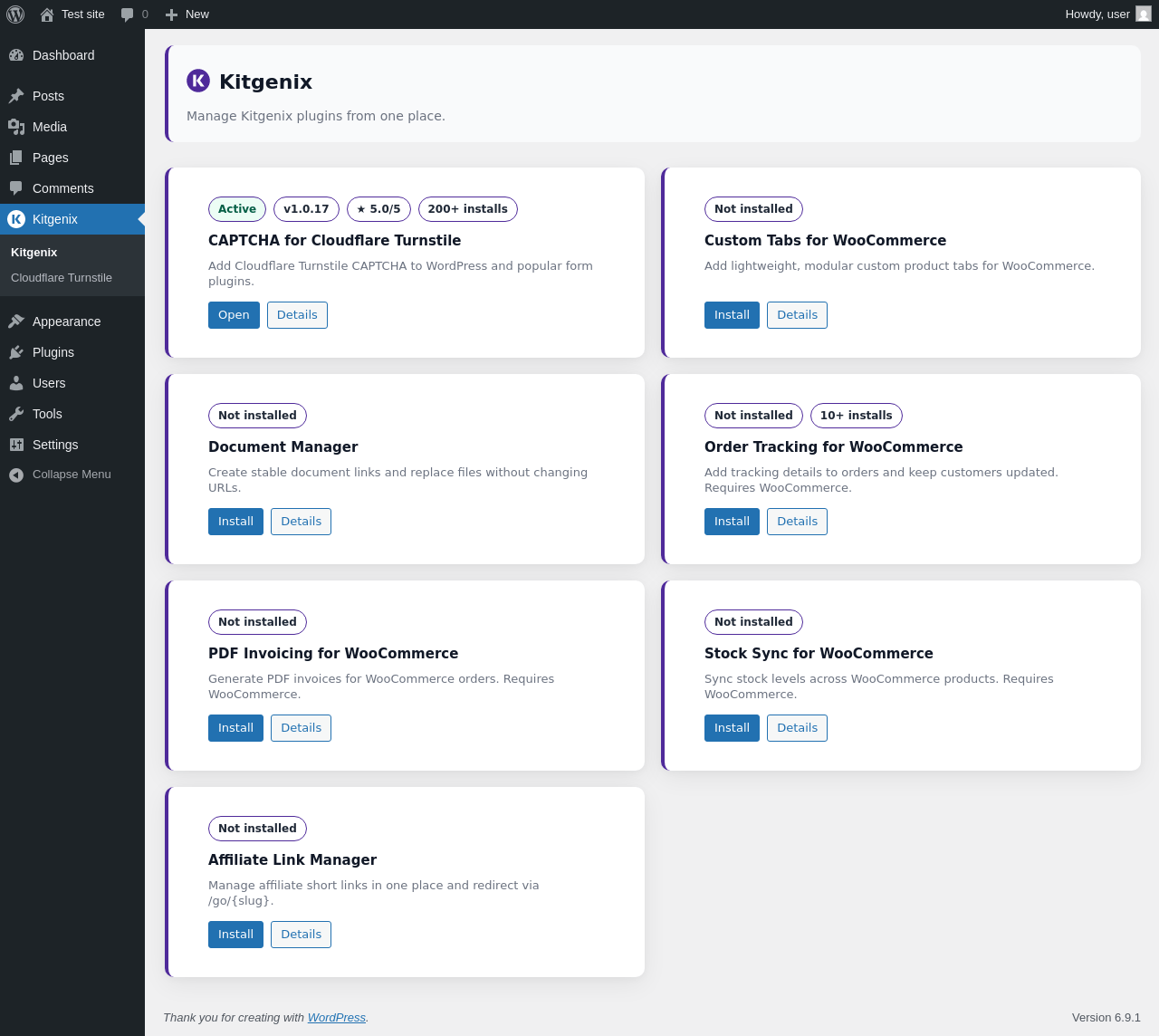
Task: View Details for Stock Sync for WooCommerce
Action: [x=797, y=728]
